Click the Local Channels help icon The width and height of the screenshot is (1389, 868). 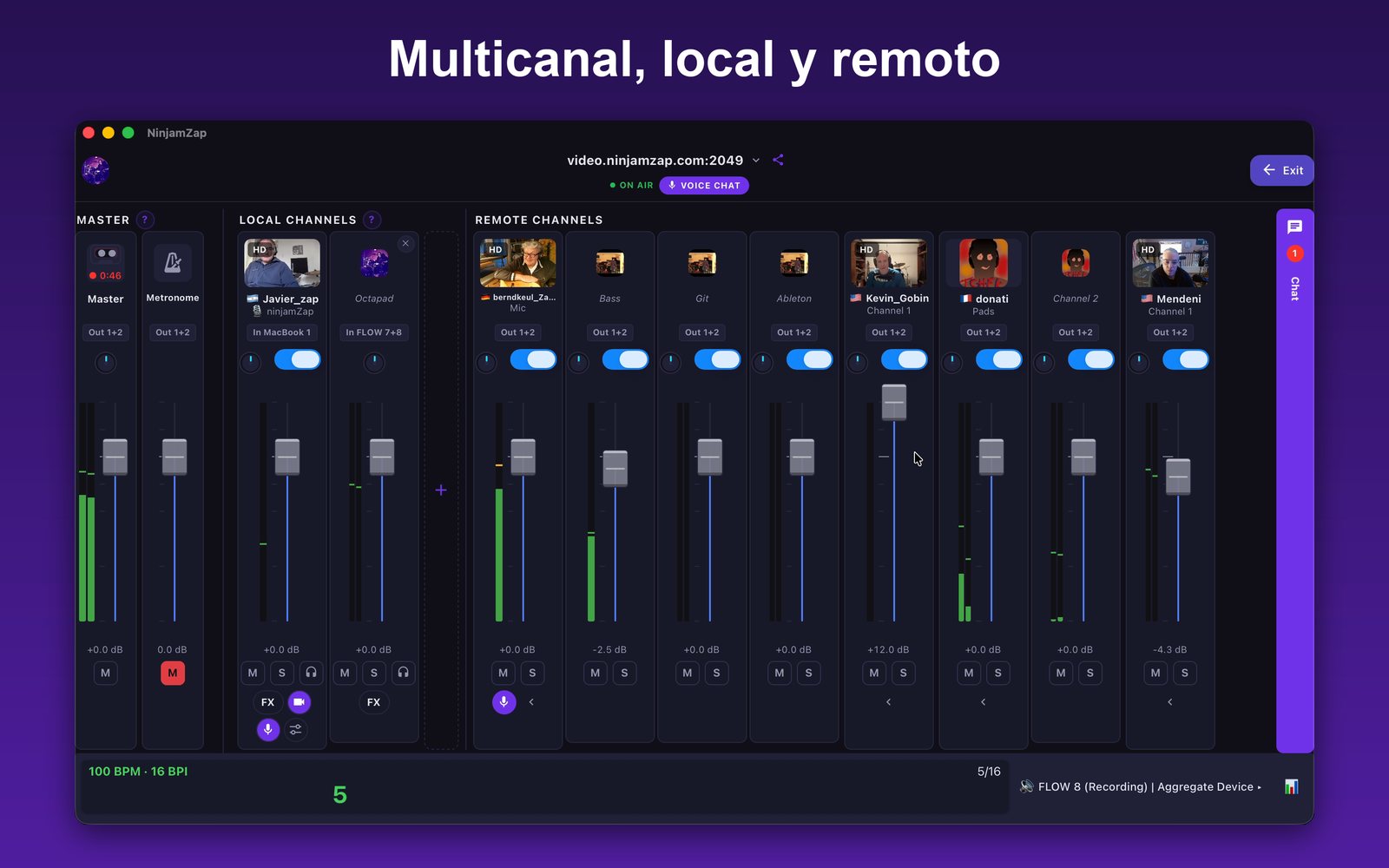tap(372, 220)
